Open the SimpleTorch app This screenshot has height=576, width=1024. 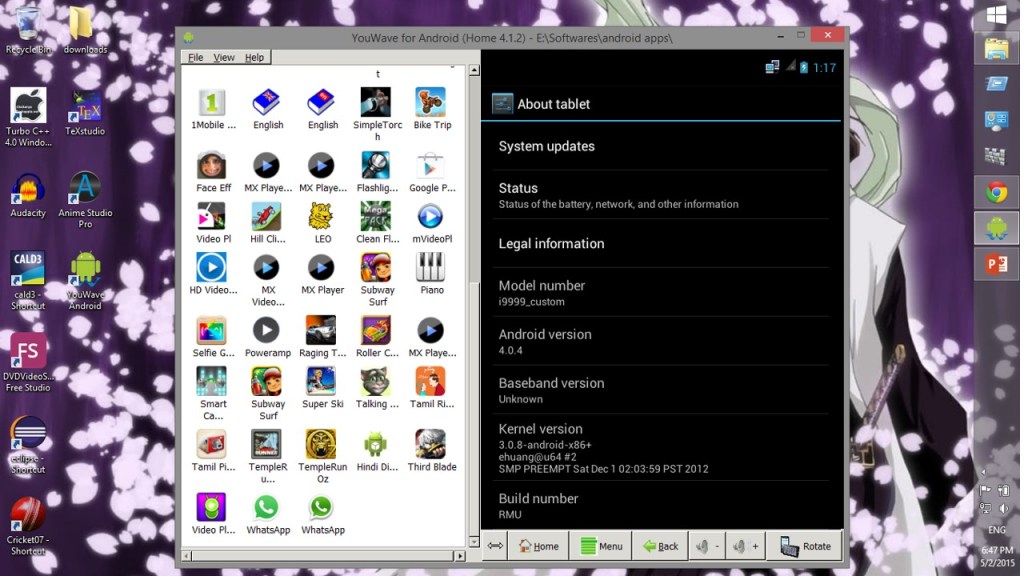(x=375, y=103)
